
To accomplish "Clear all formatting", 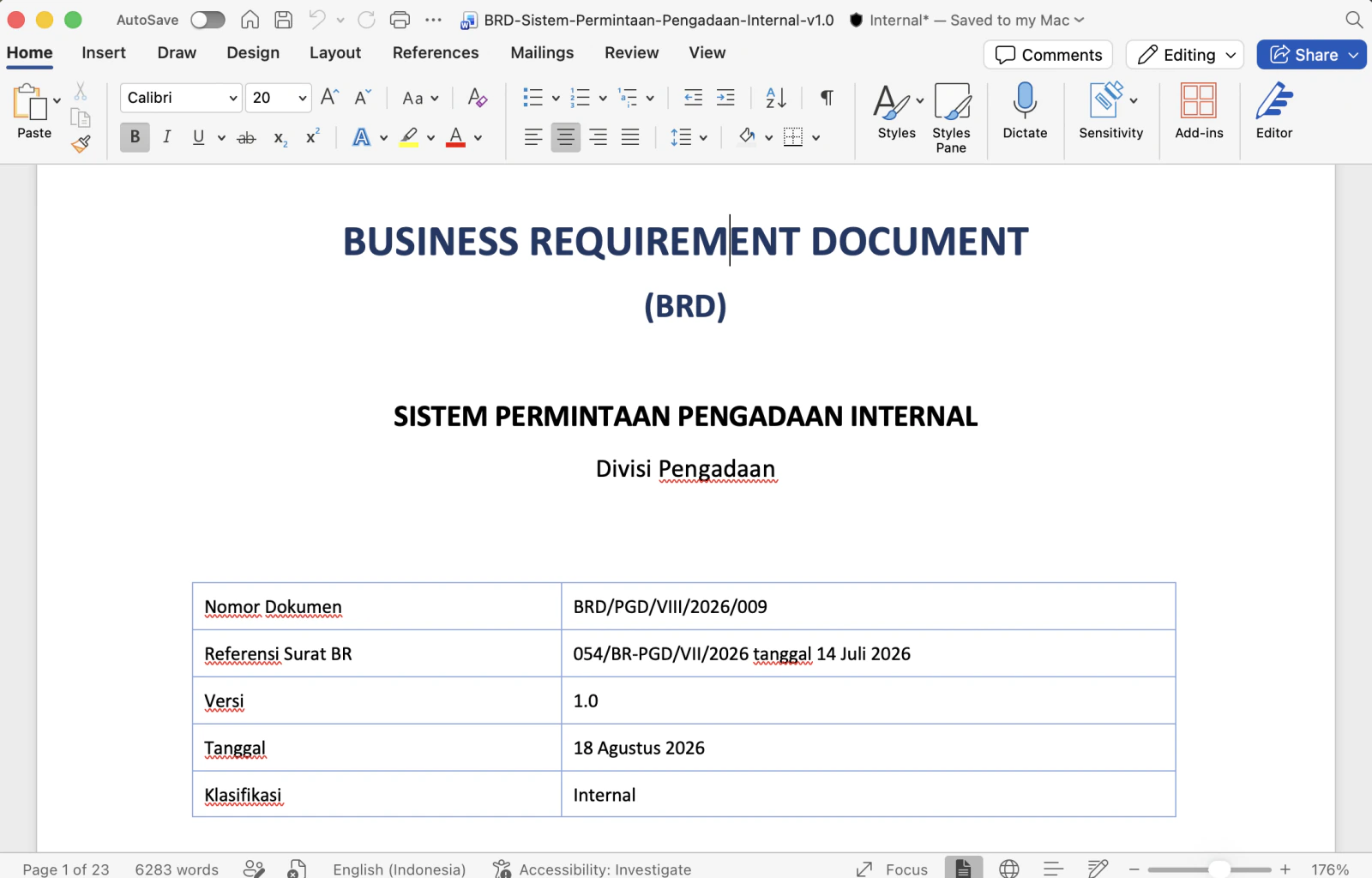I will pos(478,98).
